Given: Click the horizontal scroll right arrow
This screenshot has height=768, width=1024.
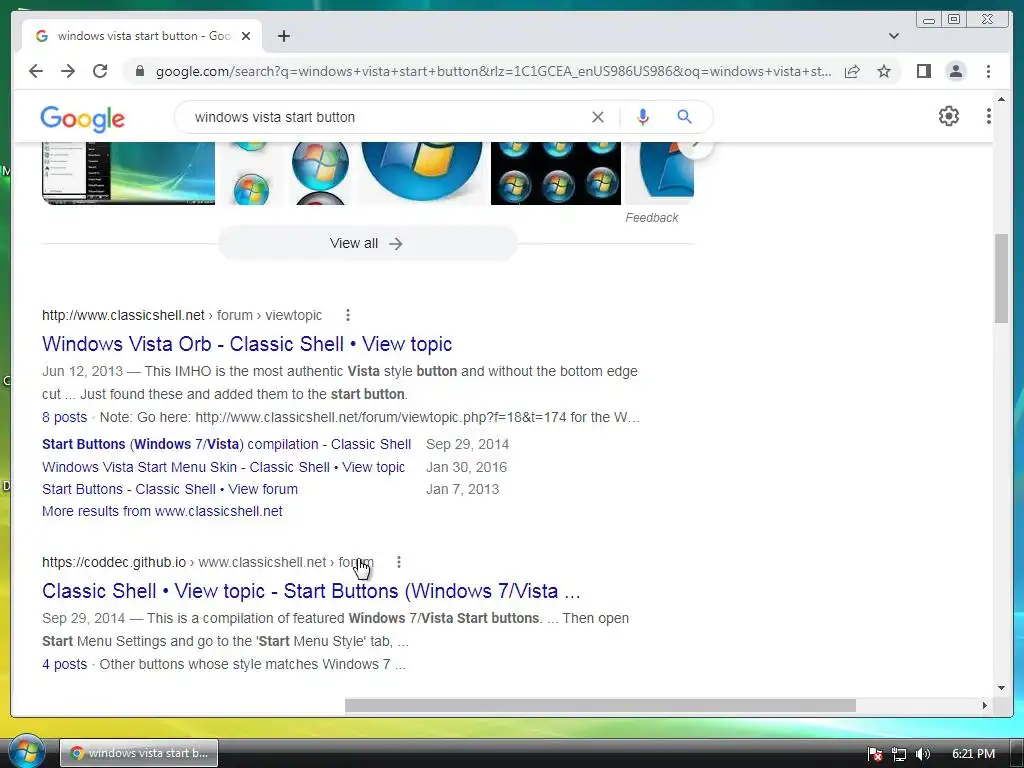Looking at the screenshot, I should (984, 705).
